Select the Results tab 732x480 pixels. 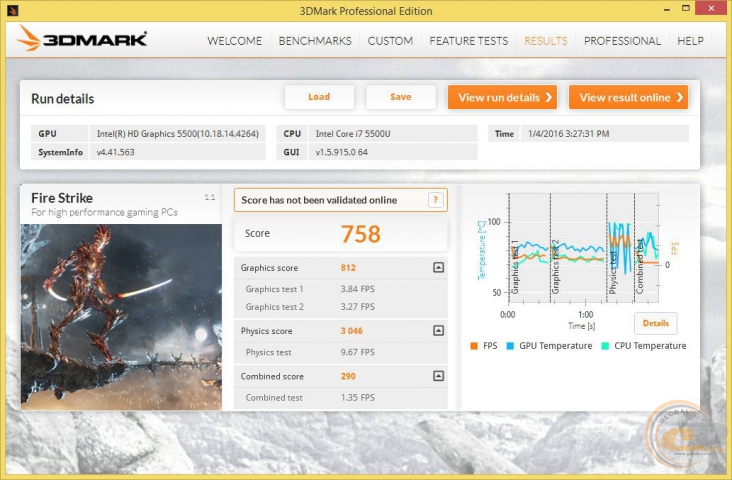[x=546, y=41]
